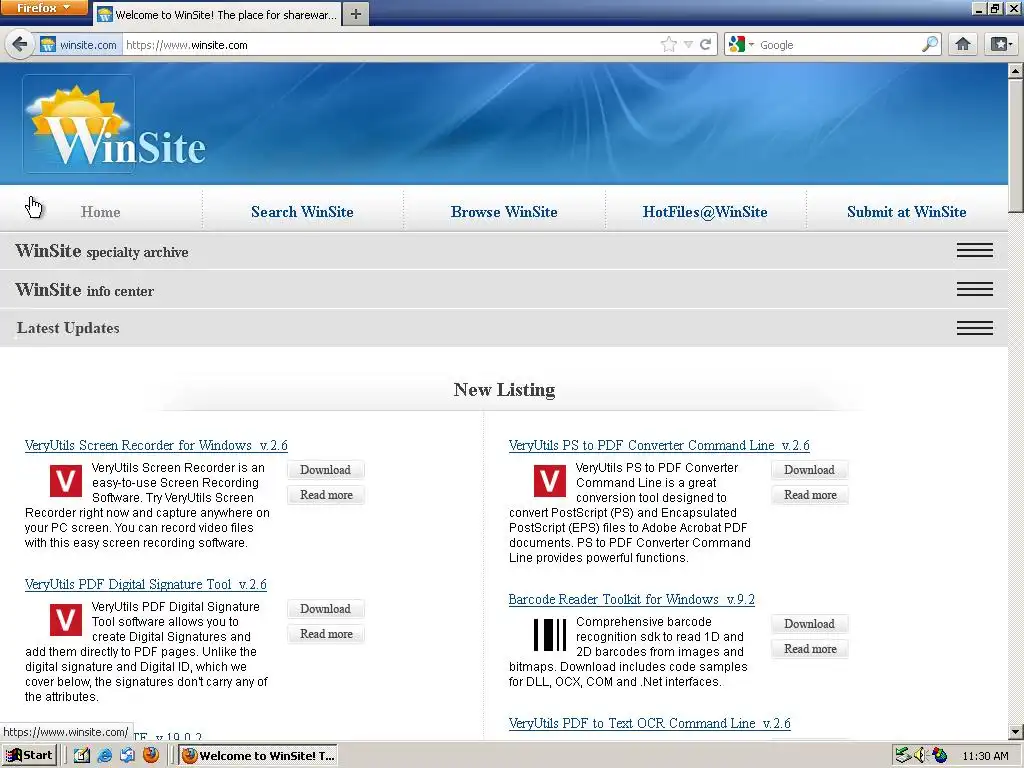
Task: Open the Browse WinSite menu item
Action: 504,212
